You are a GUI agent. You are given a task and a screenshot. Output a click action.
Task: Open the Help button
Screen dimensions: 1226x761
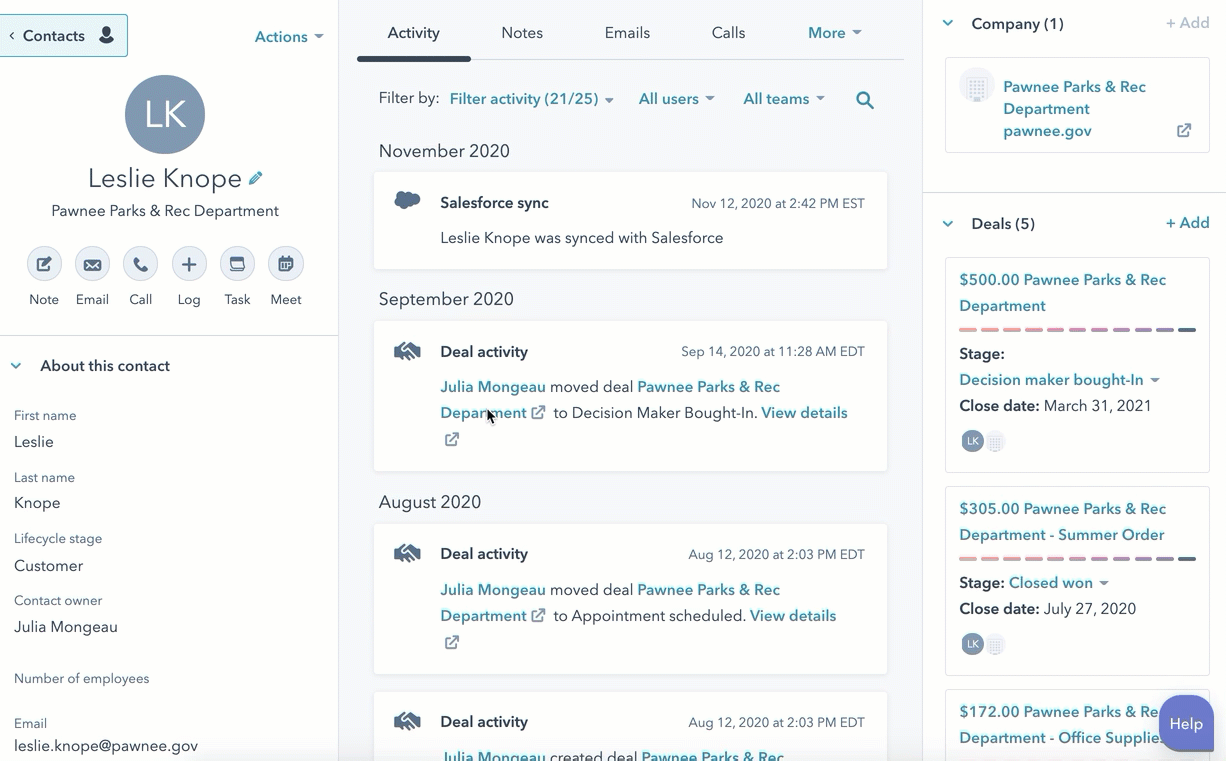(1186, 724)
